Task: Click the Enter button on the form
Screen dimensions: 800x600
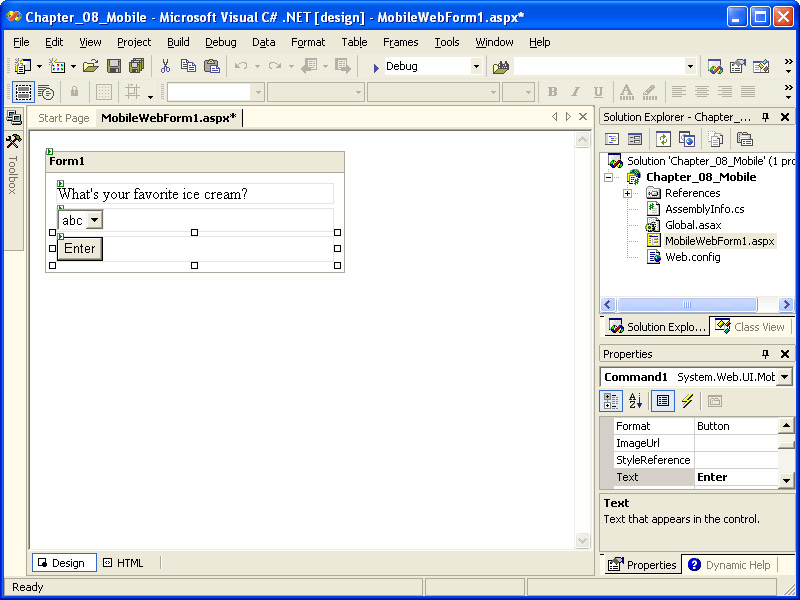Action: pos(80,249)
